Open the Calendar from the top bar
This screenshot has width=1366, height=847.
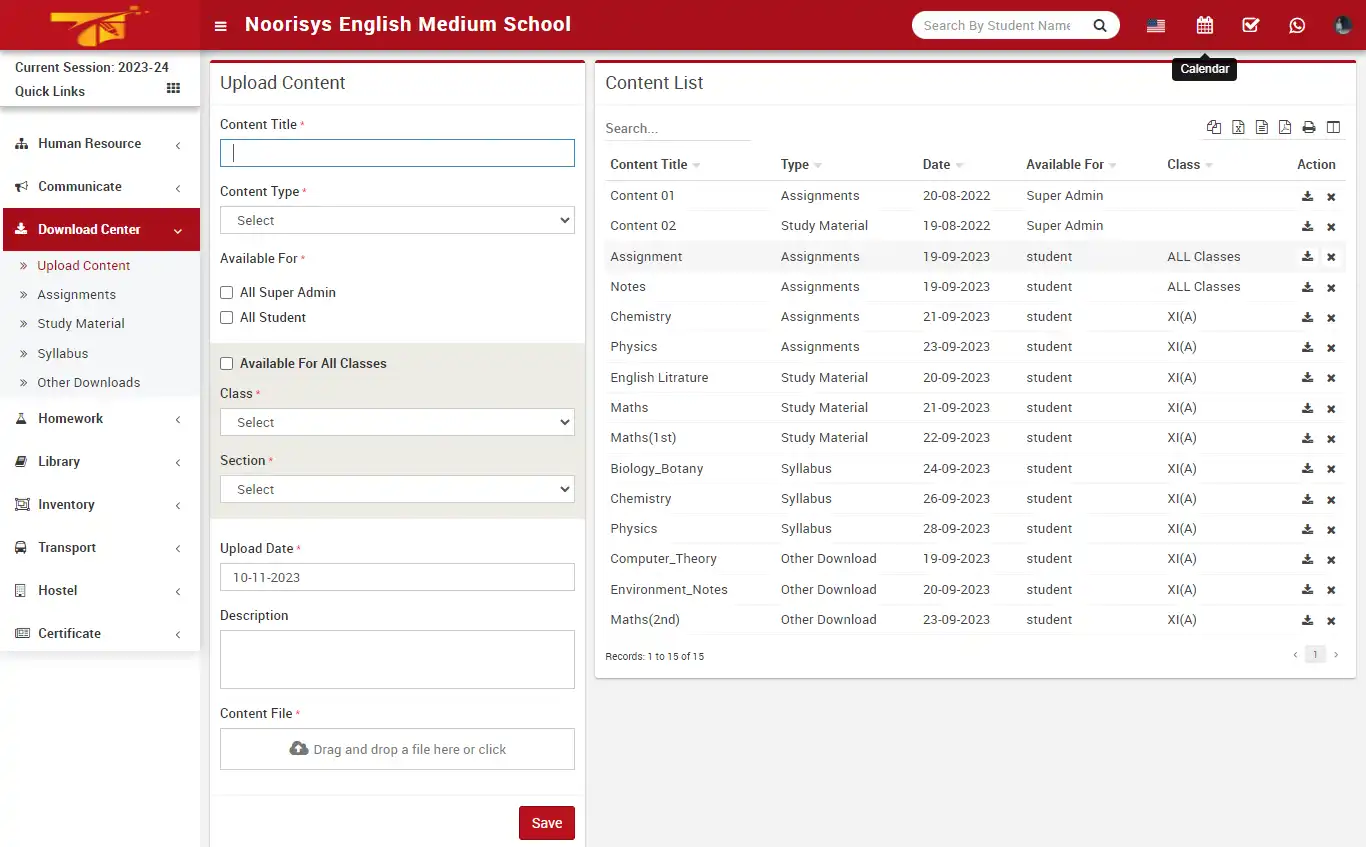tap(1204, 24)
